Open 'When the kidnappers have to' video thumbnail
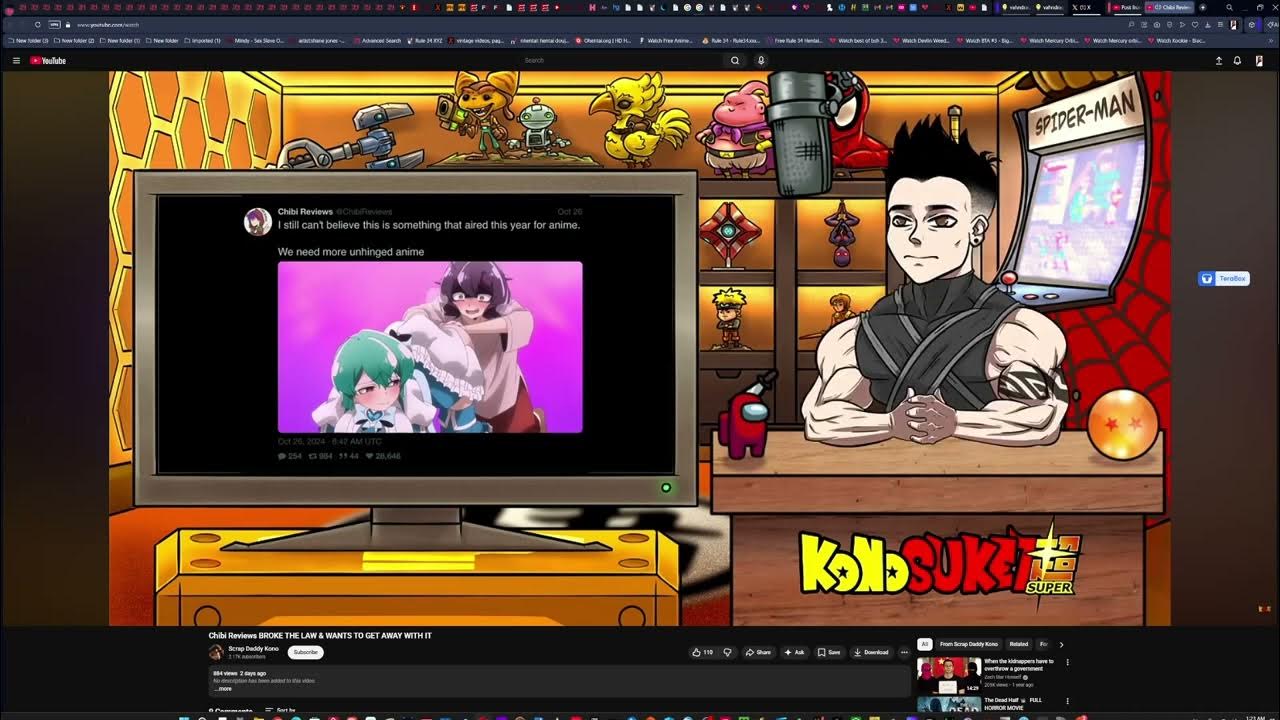Image resolution: width=1280 pixels, height=720 pixels. pyautogui.click(x=949, y=675)
